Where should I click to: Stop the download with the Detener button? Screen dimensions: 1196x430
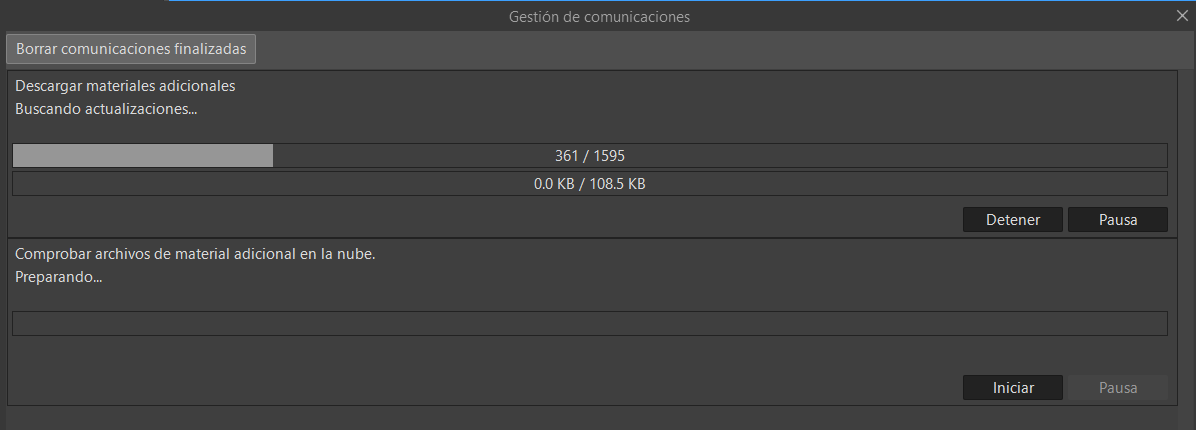point(1013,220)
